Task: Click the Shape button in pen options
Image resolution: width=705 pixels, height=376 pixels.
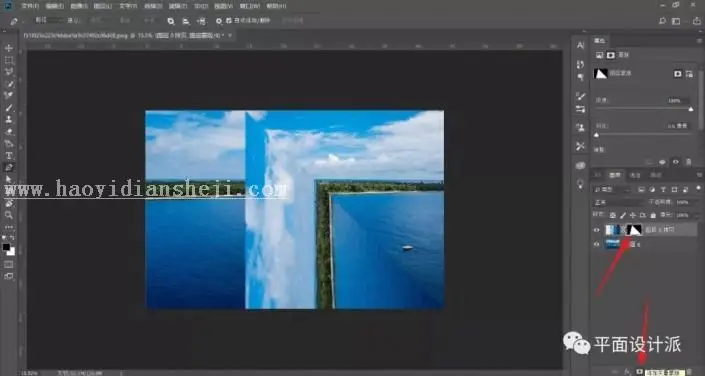Action: click(x=149, y=21)
